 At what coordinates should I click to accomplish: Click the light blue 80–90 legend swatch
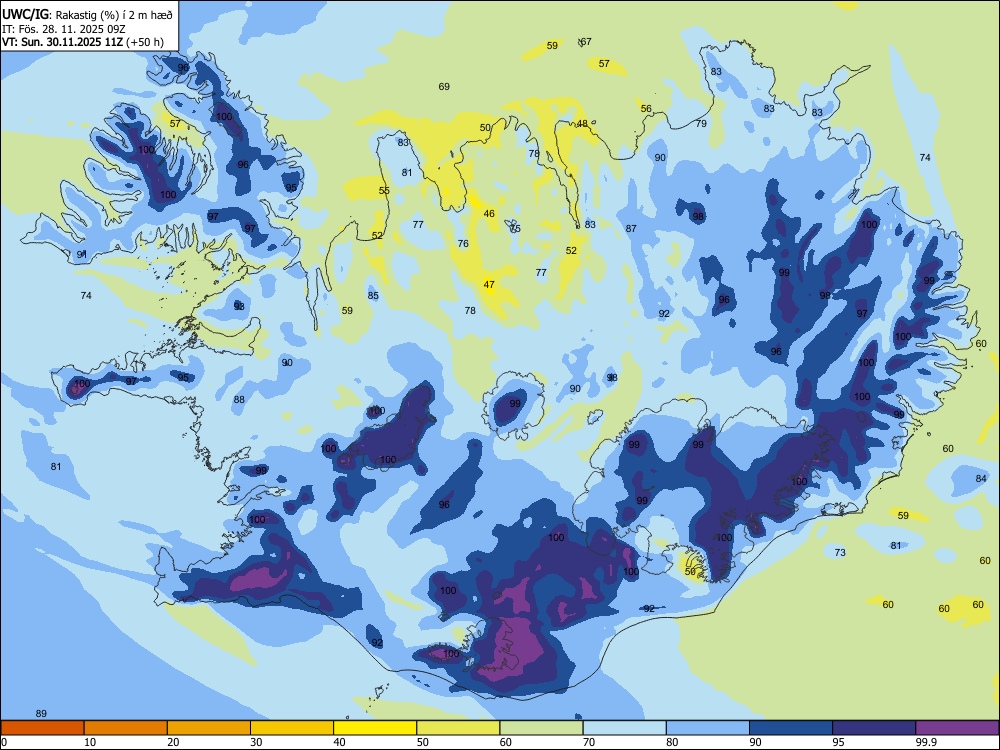point(708,728)
